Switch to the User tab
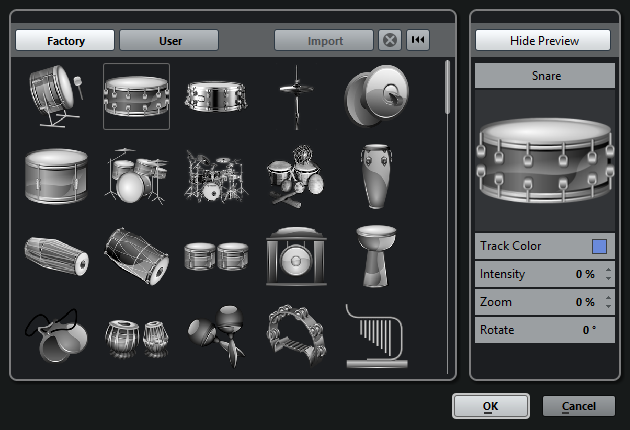 tap(169, 40)
